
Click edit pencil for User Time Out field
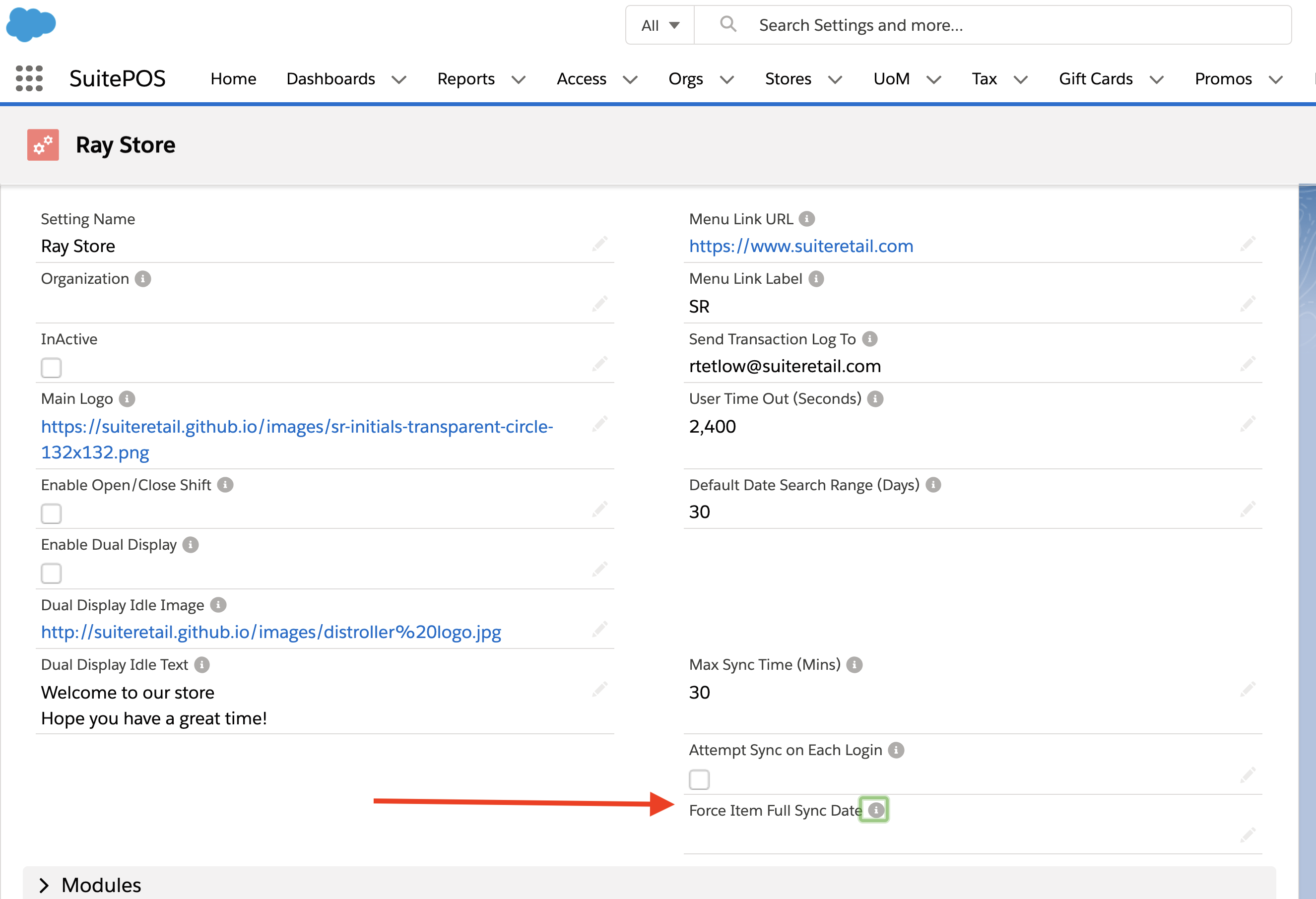point(1248,424)
